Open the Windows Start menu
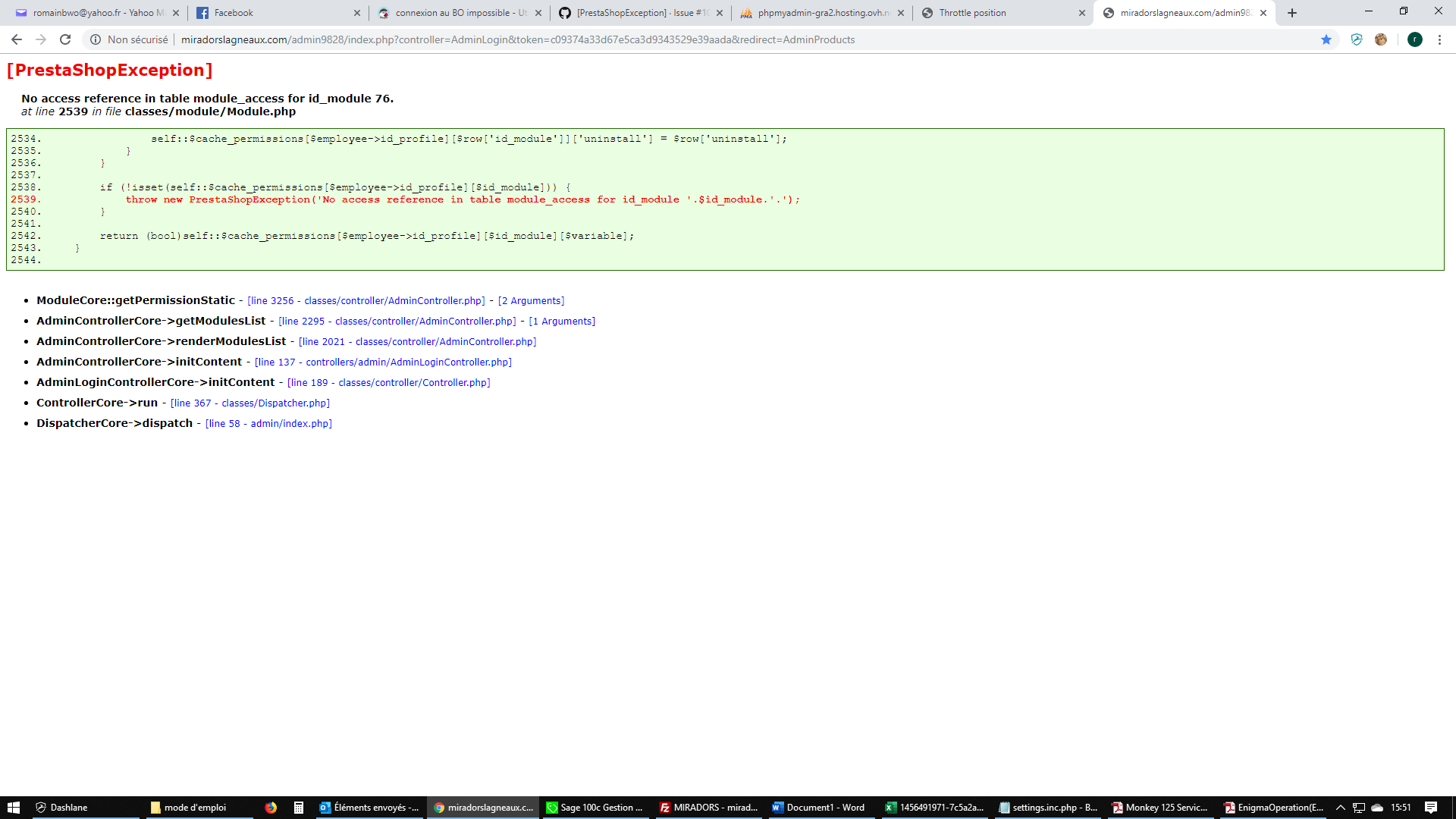 [x=13, y=808]
